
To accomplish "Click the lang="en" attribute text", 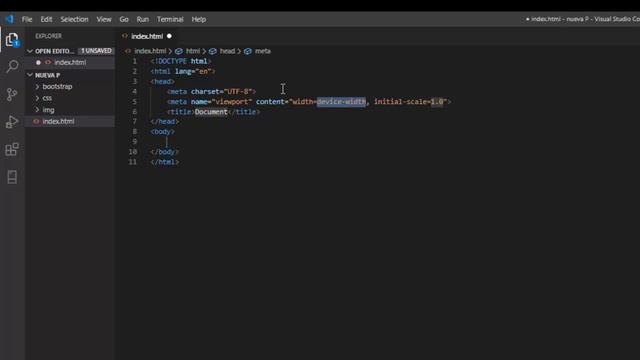I will click(x=193, y=71).
